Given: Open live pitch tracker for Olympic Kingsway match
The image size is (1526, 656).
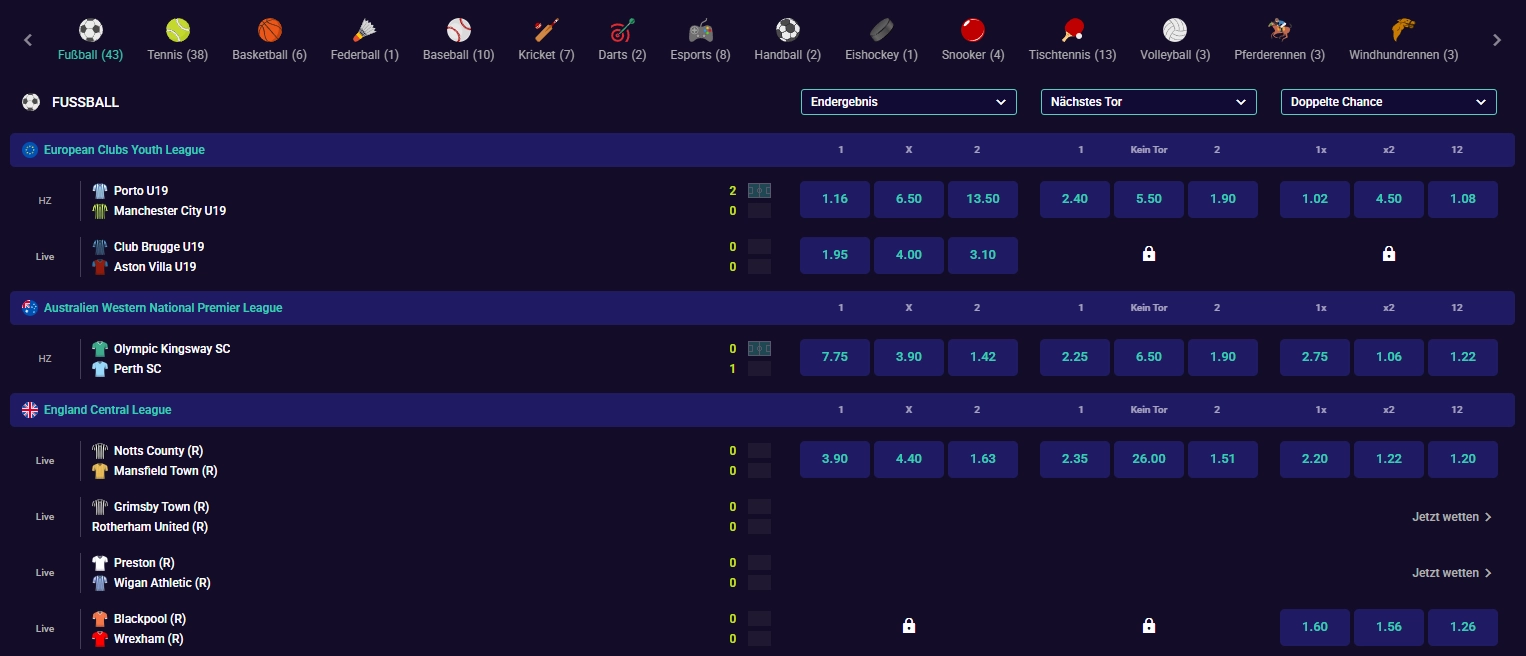Looking at the screenshot, I should pyautogui.click(x=760, y=348).
